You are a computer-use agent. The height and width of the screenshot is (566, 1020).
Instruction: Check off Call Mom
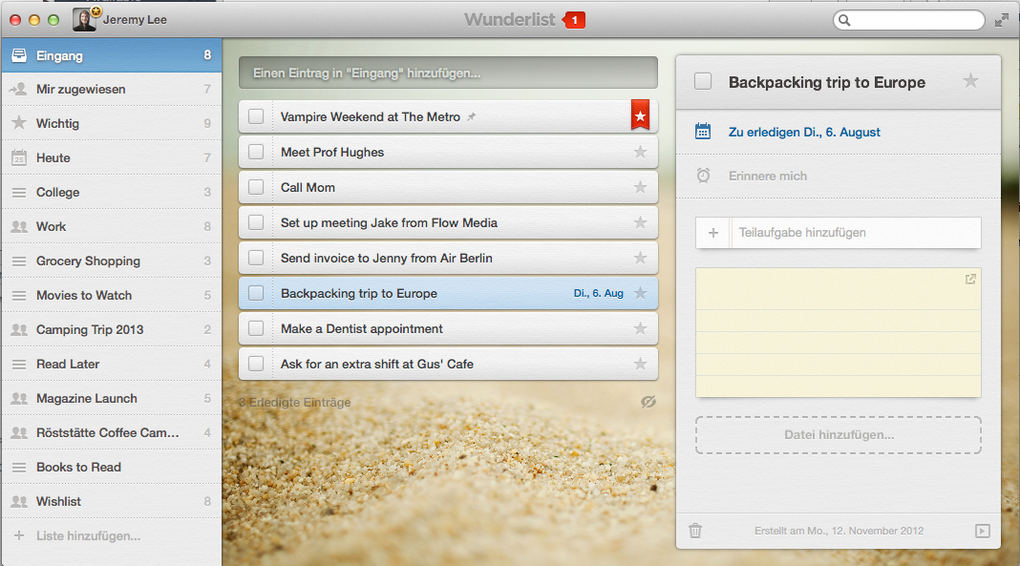pyautogui.click(x=256, y=187)
